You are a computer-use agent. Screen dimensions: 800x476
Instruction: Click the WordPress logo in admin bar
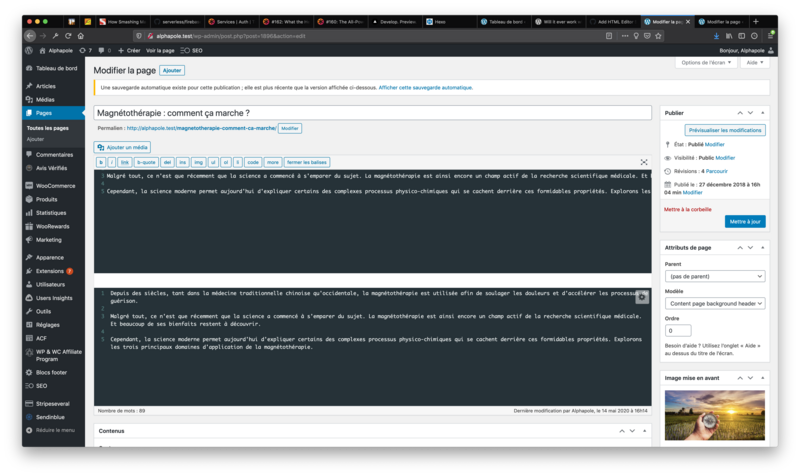point(29,51)
